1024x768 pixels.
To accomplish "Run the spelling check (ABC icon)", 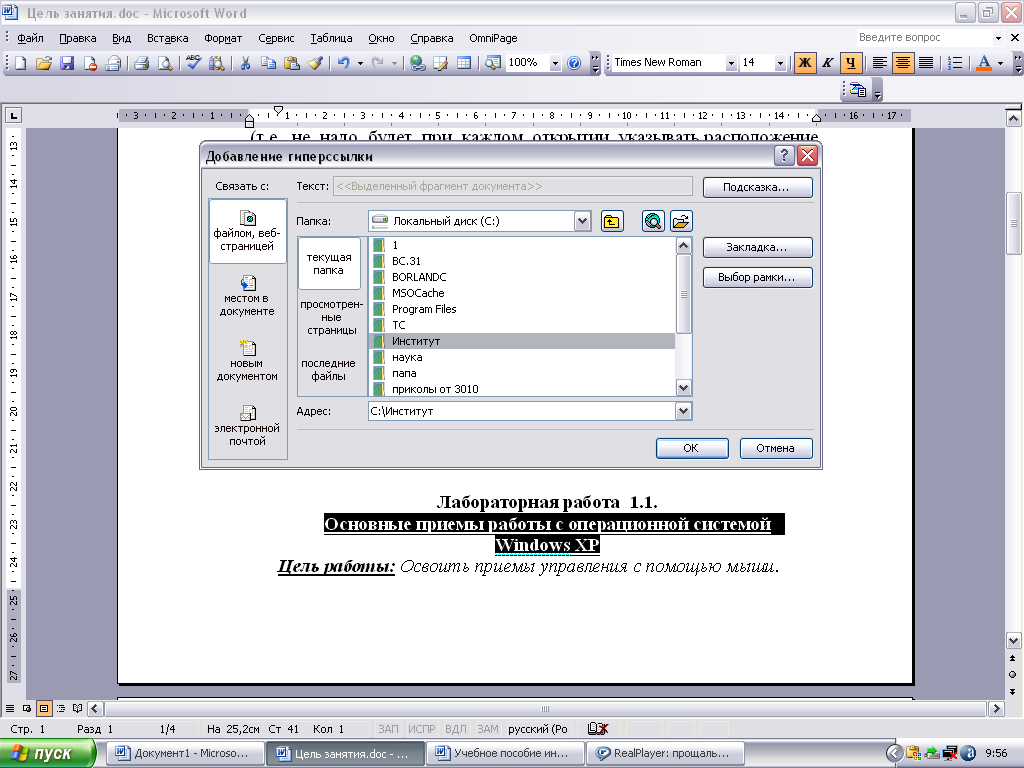I will coord(193,63).
